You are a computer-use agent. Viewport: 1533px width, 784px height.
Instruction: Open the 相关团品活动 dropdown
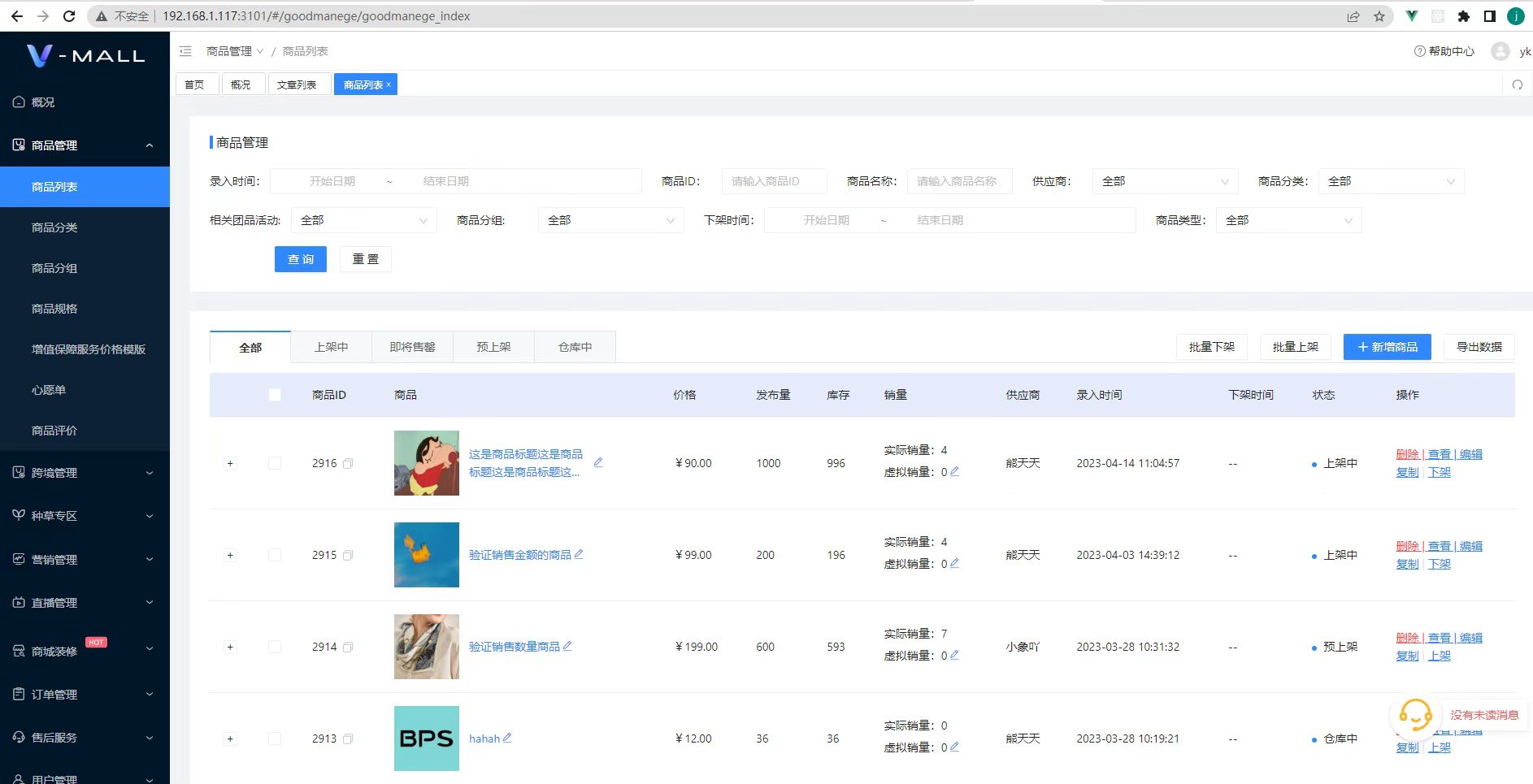click(x=363, y=220)
